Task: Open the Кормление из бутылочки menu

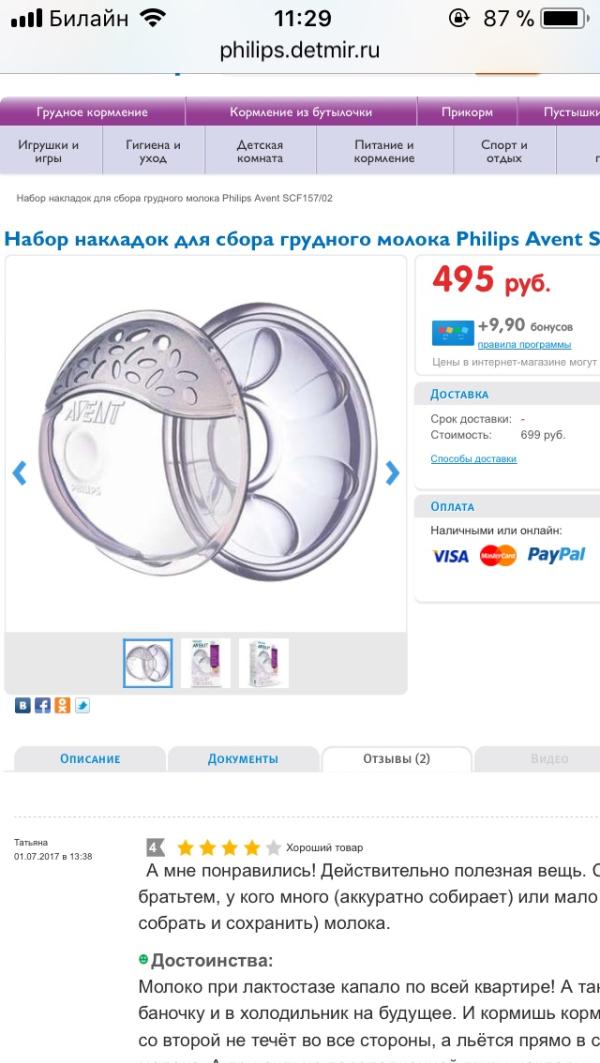Action: click(301, 112)
